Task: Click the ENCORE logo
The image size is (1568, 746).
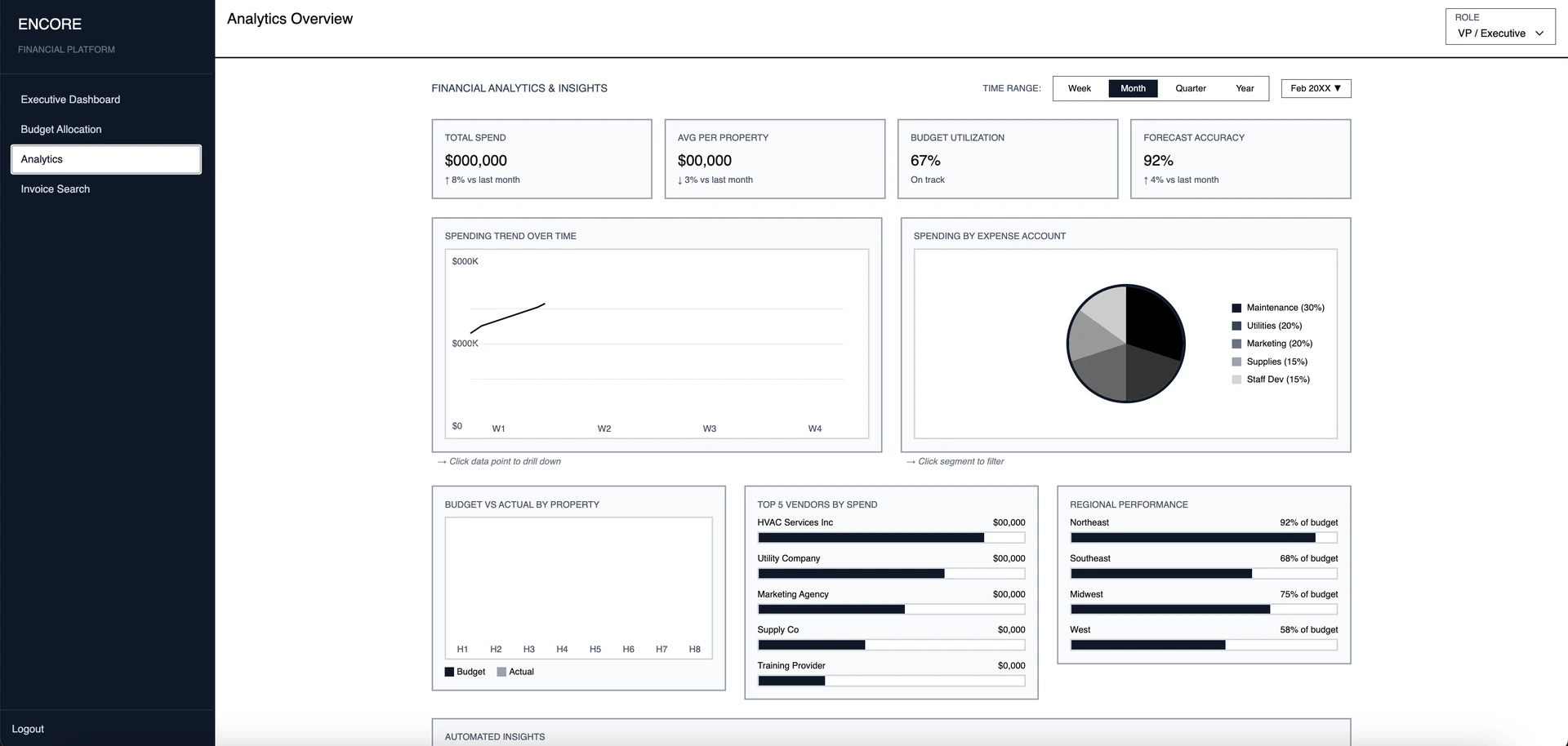Action: click(x=49, y=24)
